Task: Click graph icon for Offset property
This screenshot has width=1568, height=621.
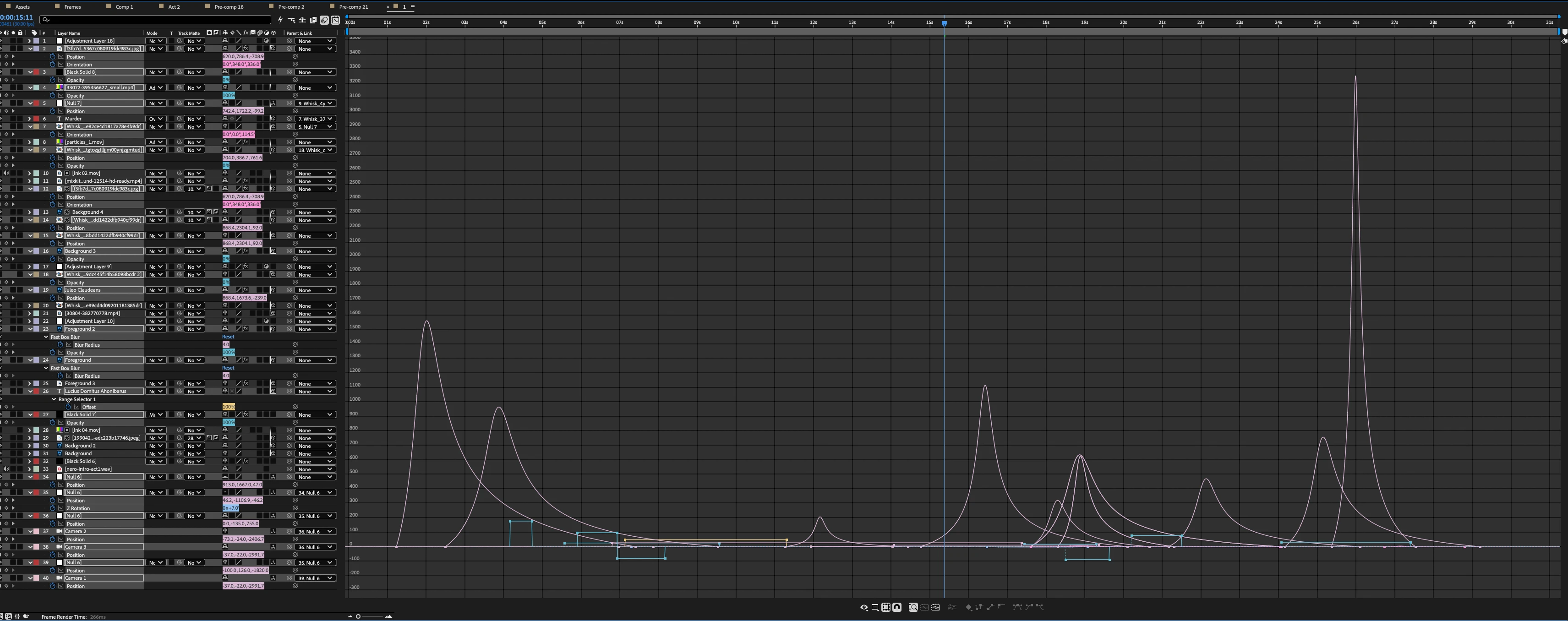Action: [x=76, y=407]
